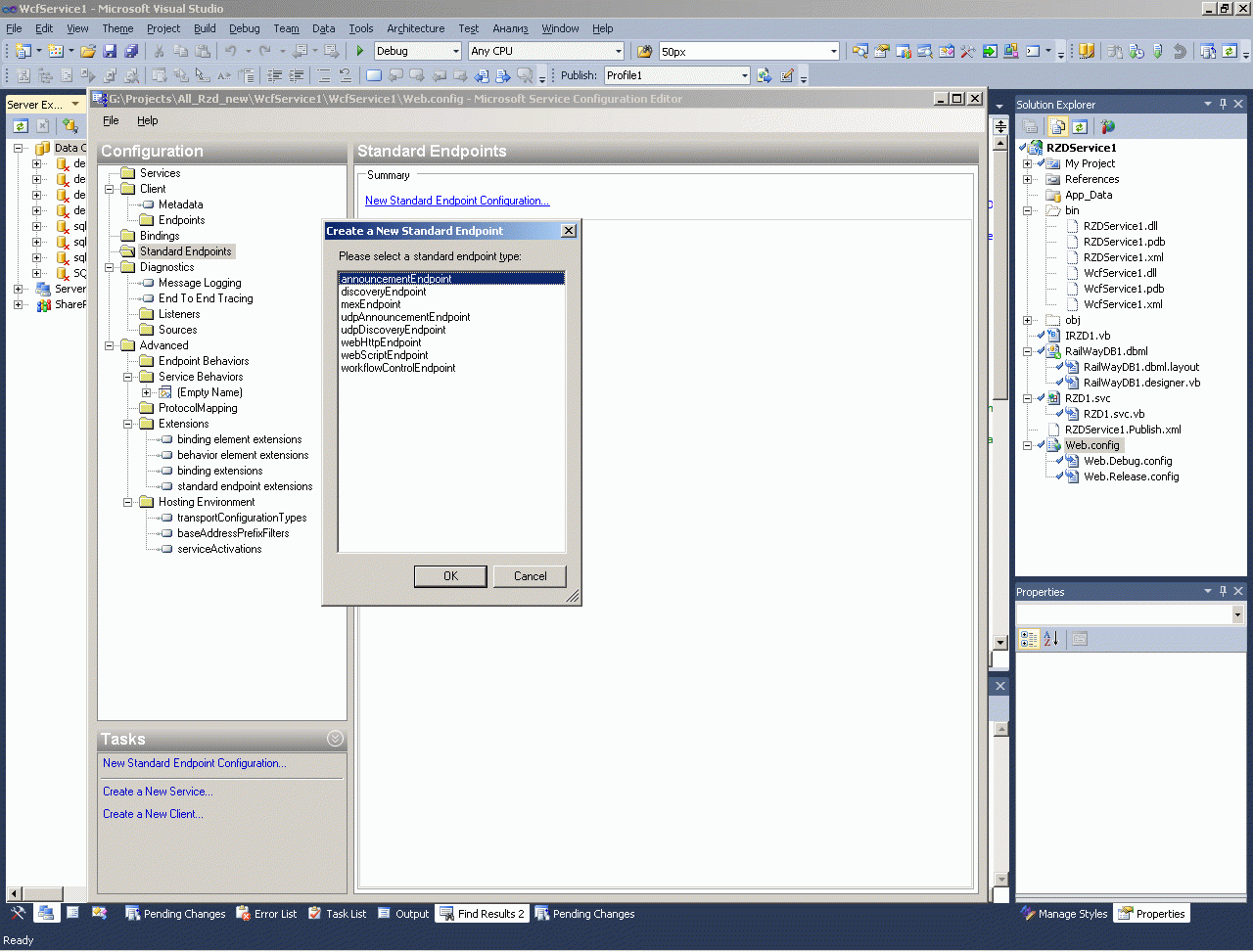Open the Any CPU platform dropdown

(618, 51)
